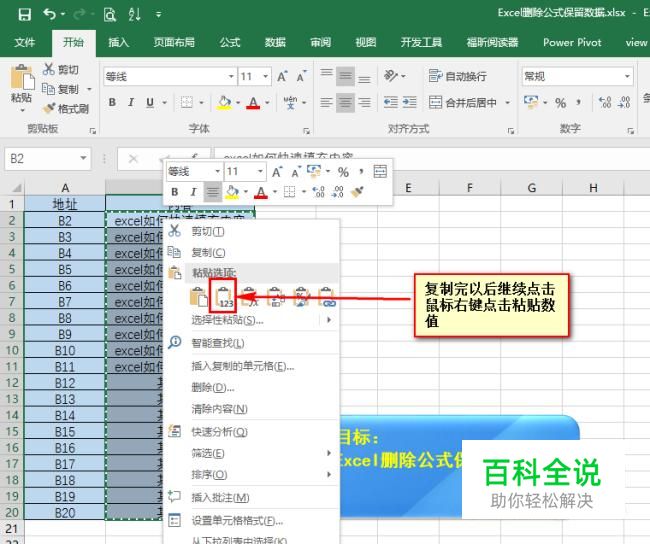
Task: Apply red font color from the ribbon
Action: point(253,102)
